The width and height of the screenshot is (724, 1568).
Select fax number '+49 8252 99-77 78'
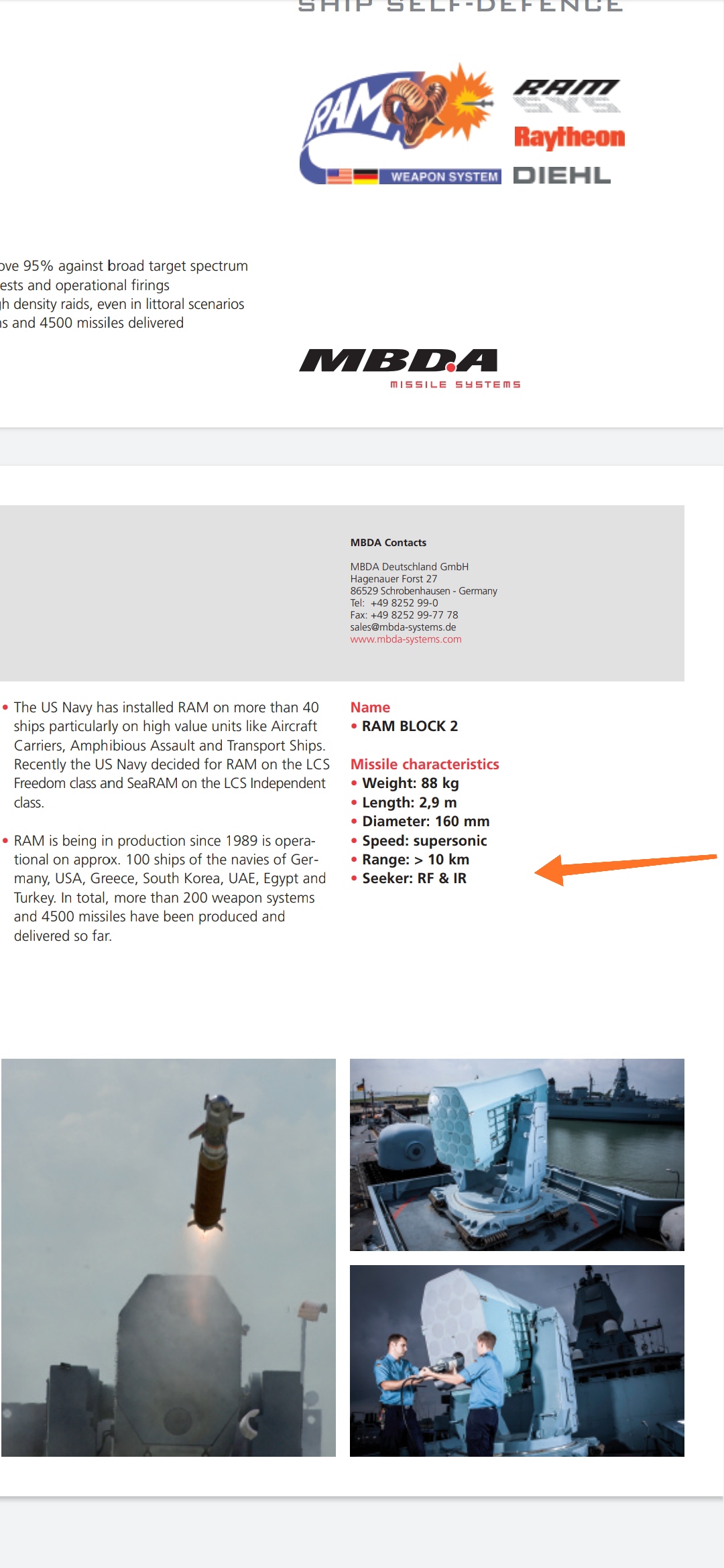click(414, 615)
